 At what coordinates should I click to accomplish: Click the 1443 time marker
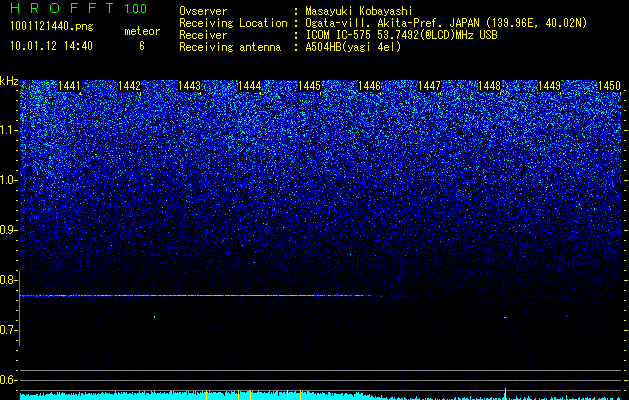[x=189, y=86]
